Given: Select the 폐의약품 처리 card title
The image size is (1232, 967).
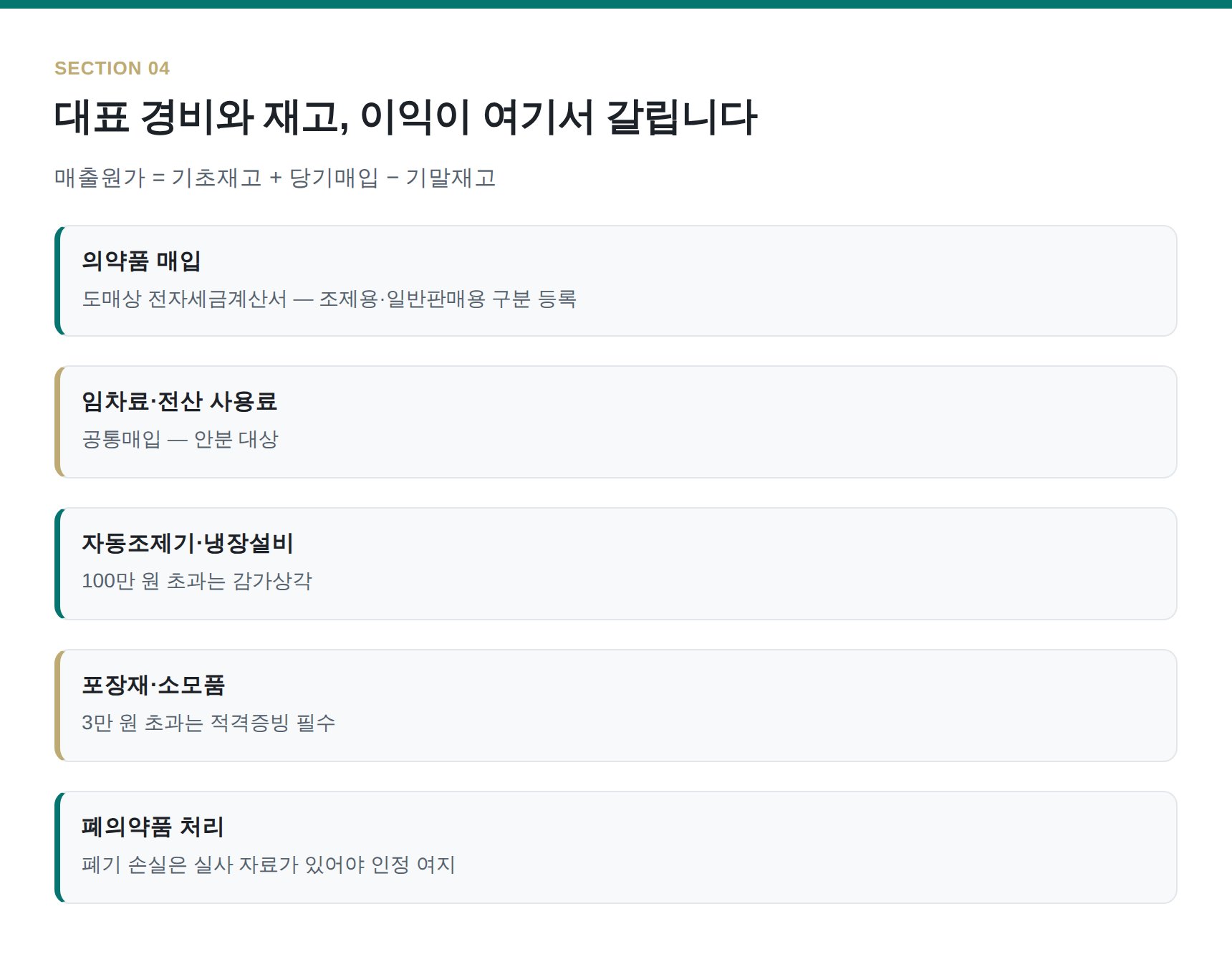Looking at the screenshot, I should tap(153, 827).
